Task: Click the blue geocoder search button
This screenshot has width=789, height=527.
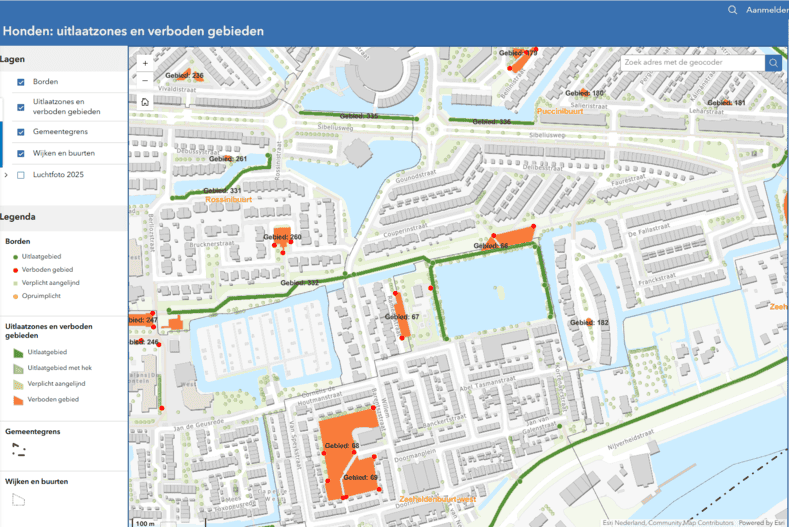Action: click(x=773, y=62)
